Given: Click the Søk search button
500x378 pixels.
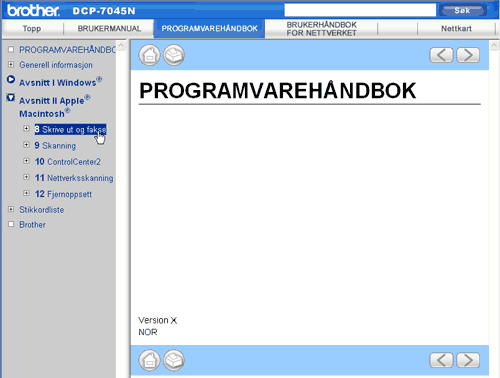Looking at the screenshot, I should tap(462, 10).
